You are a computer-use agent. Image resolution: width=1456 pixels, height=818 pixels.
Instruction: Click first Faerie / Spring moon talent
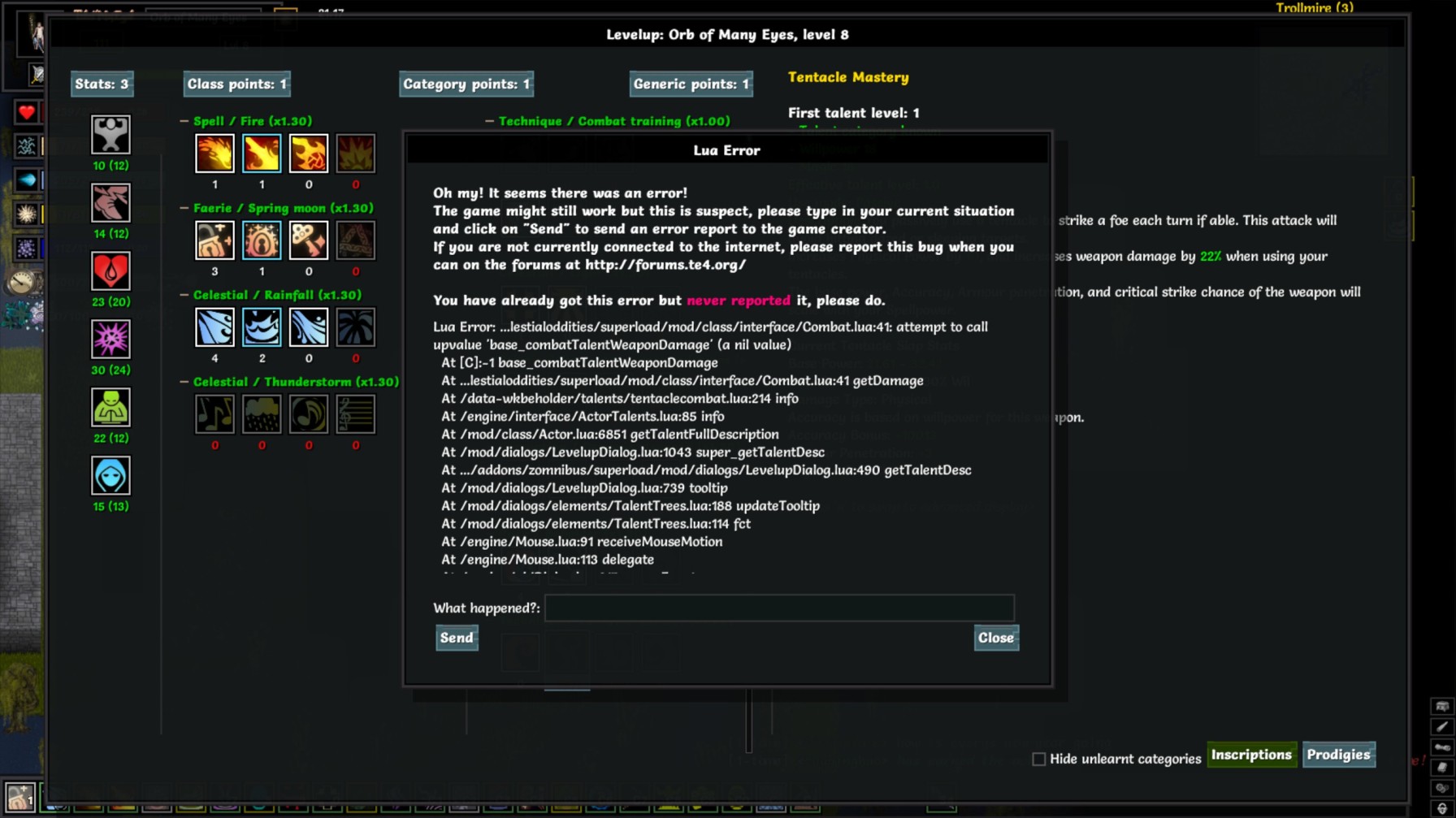(x=214, y=240)
